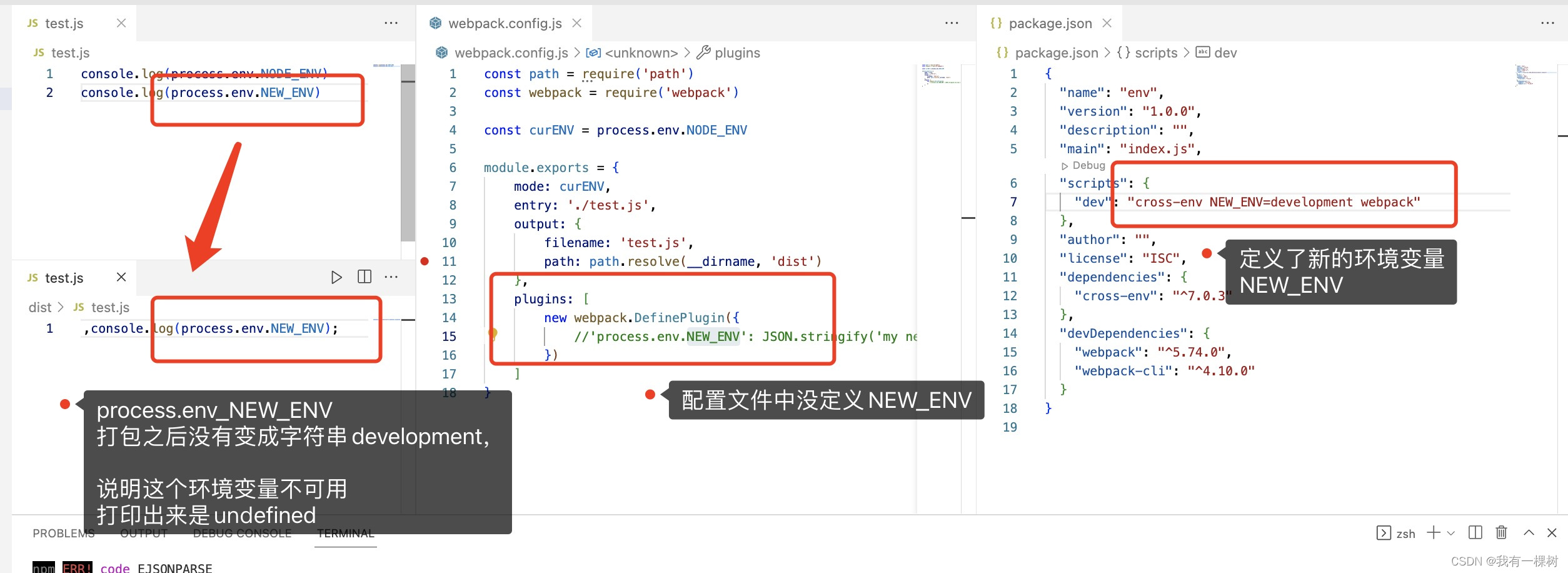This screenshot has height=573, width=1568.
Task: Maximize the panel with the chevron icon
Action: (1528, 532)
